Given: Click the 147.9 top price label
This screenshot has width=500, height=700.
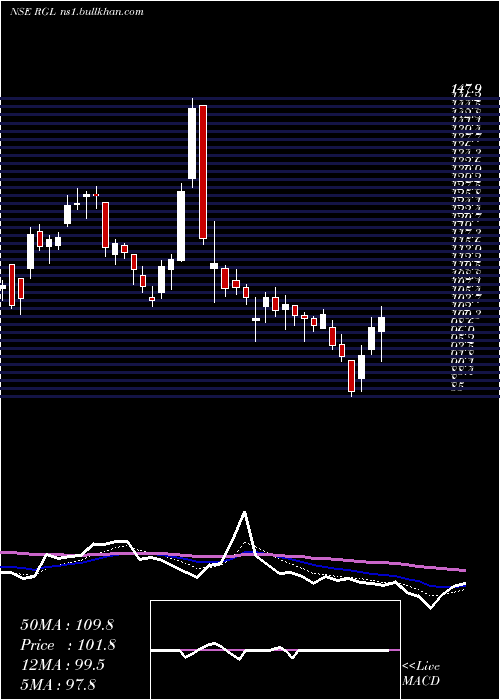Looking at the screenshot, I should pos(467,91).
